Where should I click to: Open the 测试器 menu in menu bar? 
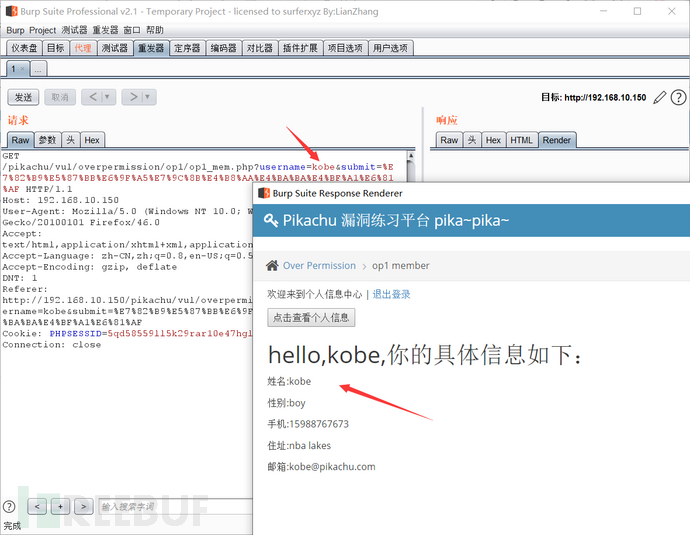pos(74,30)
